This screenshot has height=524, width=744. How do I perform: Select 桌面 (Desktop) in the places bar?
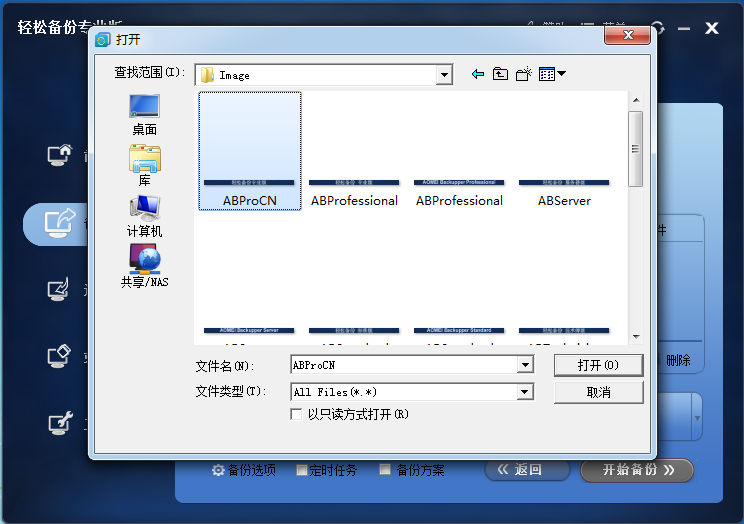tap(144, 115)
